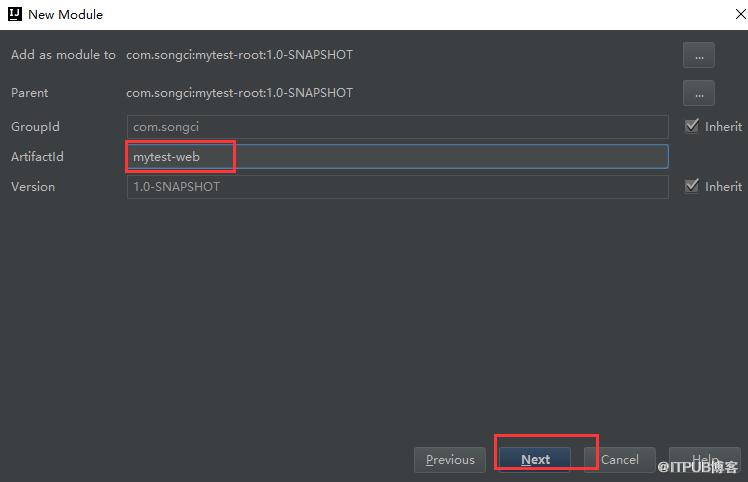Click the Parent label

click(30, 93)
